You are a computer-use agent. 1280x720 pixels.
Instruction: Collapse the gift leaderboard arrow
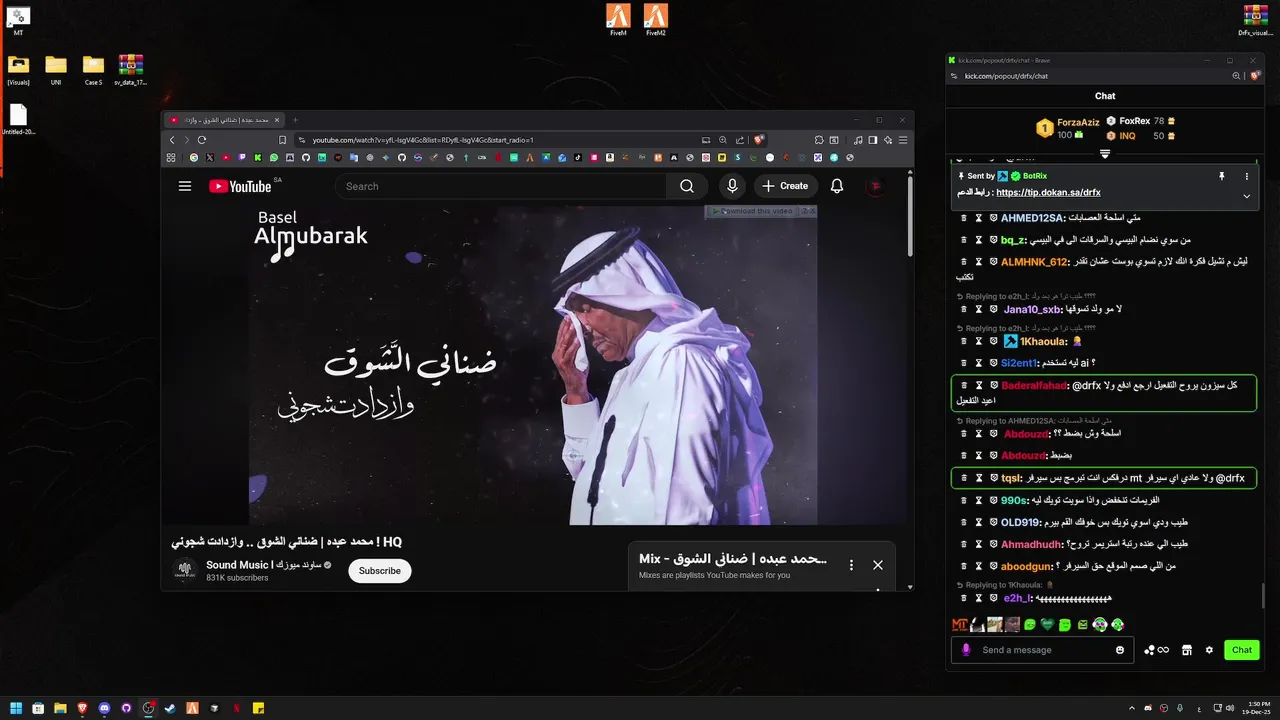(x=1105, y=154)
